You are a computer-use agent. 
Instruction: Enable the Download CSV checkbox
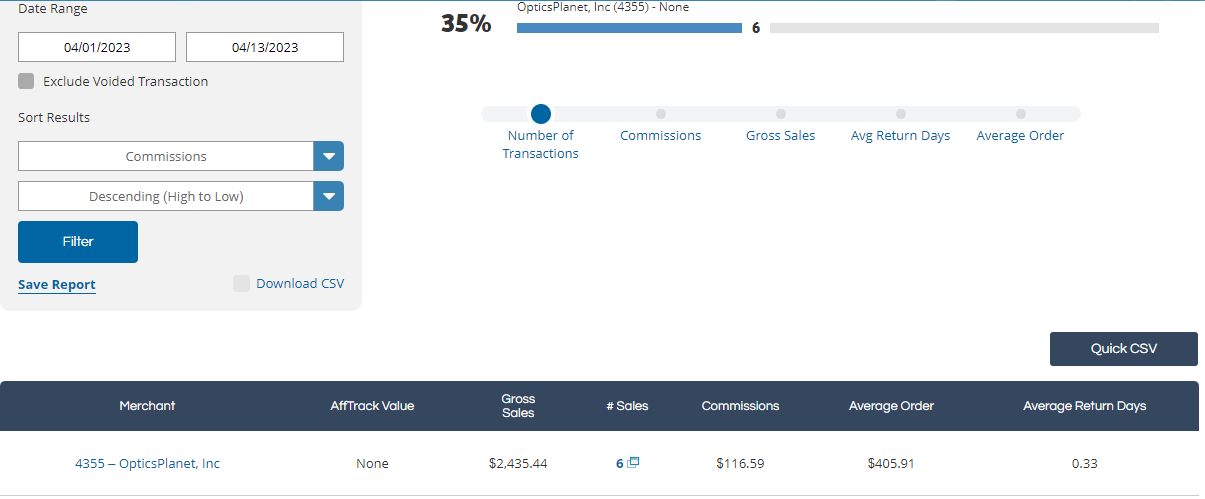click(x=241, y=283)
